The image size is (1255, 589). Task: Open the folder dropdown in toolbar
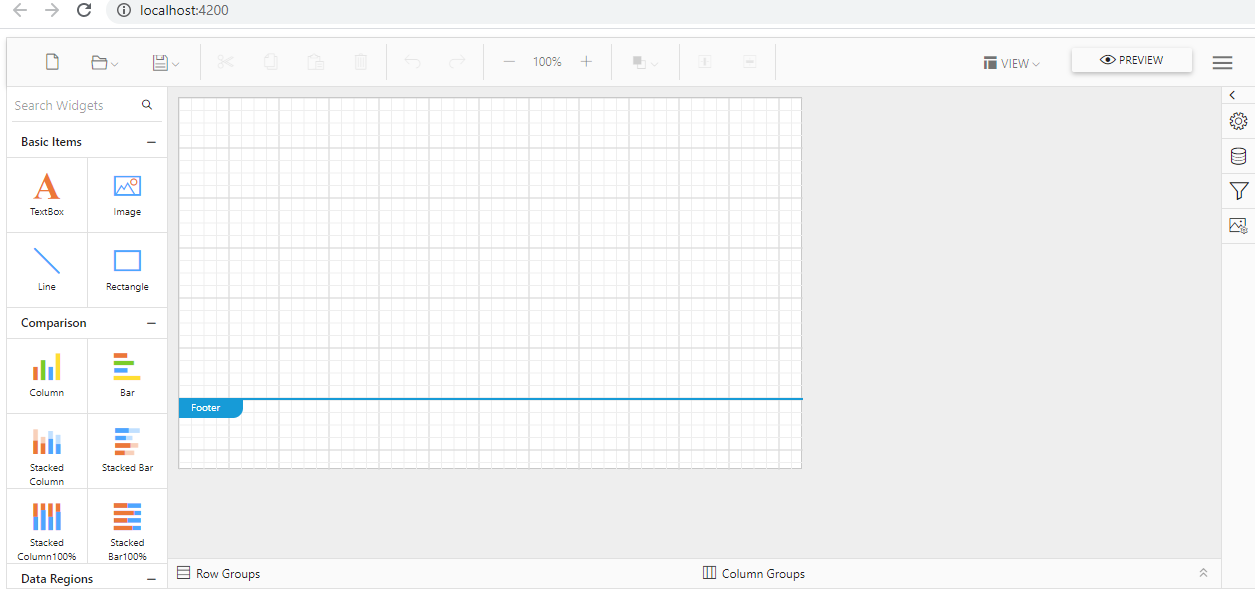(104, 63)
